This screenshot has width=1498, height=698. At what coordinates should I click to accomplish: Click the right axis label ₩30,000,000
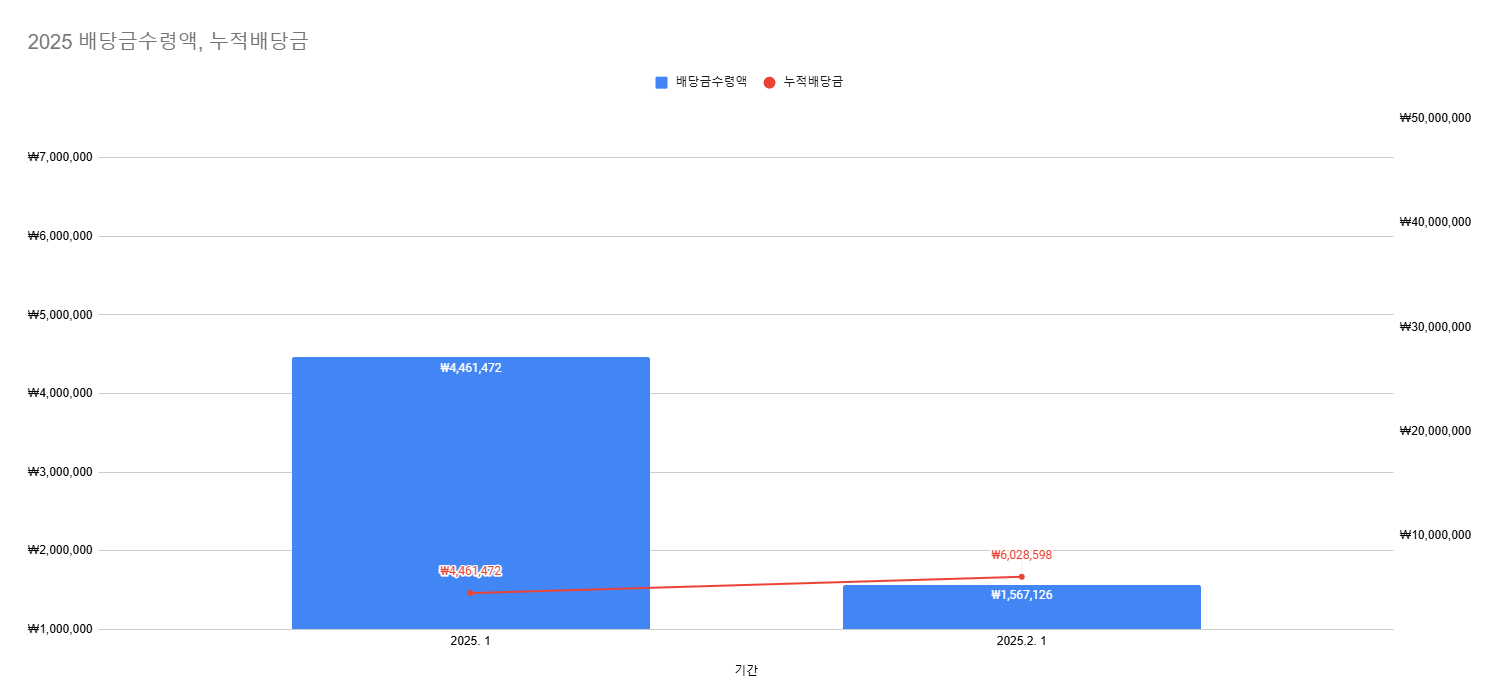1435,327
